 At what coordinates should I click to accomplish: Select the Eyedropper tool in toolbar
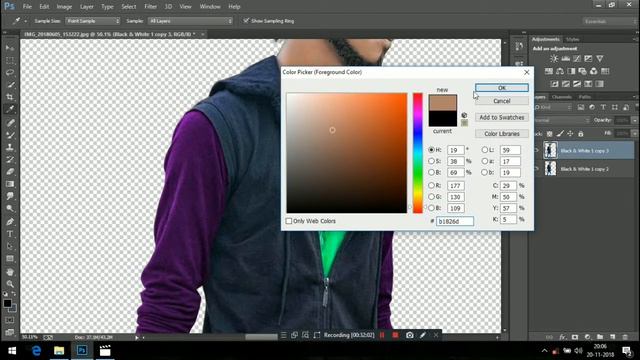click(10, 109)
